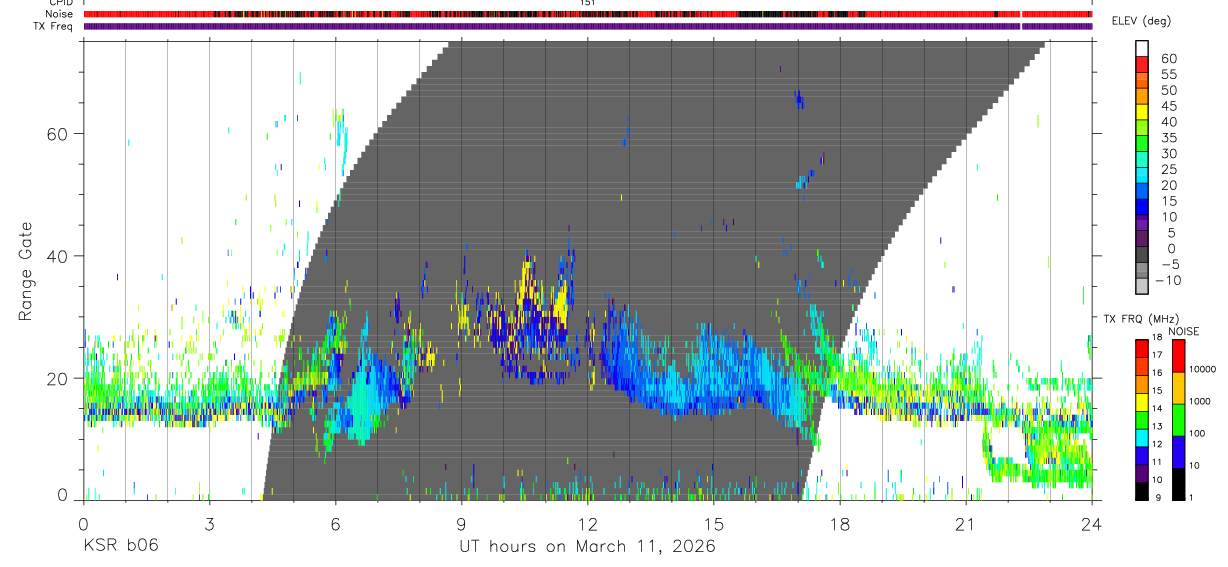Click x-axis tick label '12'
1228x567 pixels.
click(587, 524)
